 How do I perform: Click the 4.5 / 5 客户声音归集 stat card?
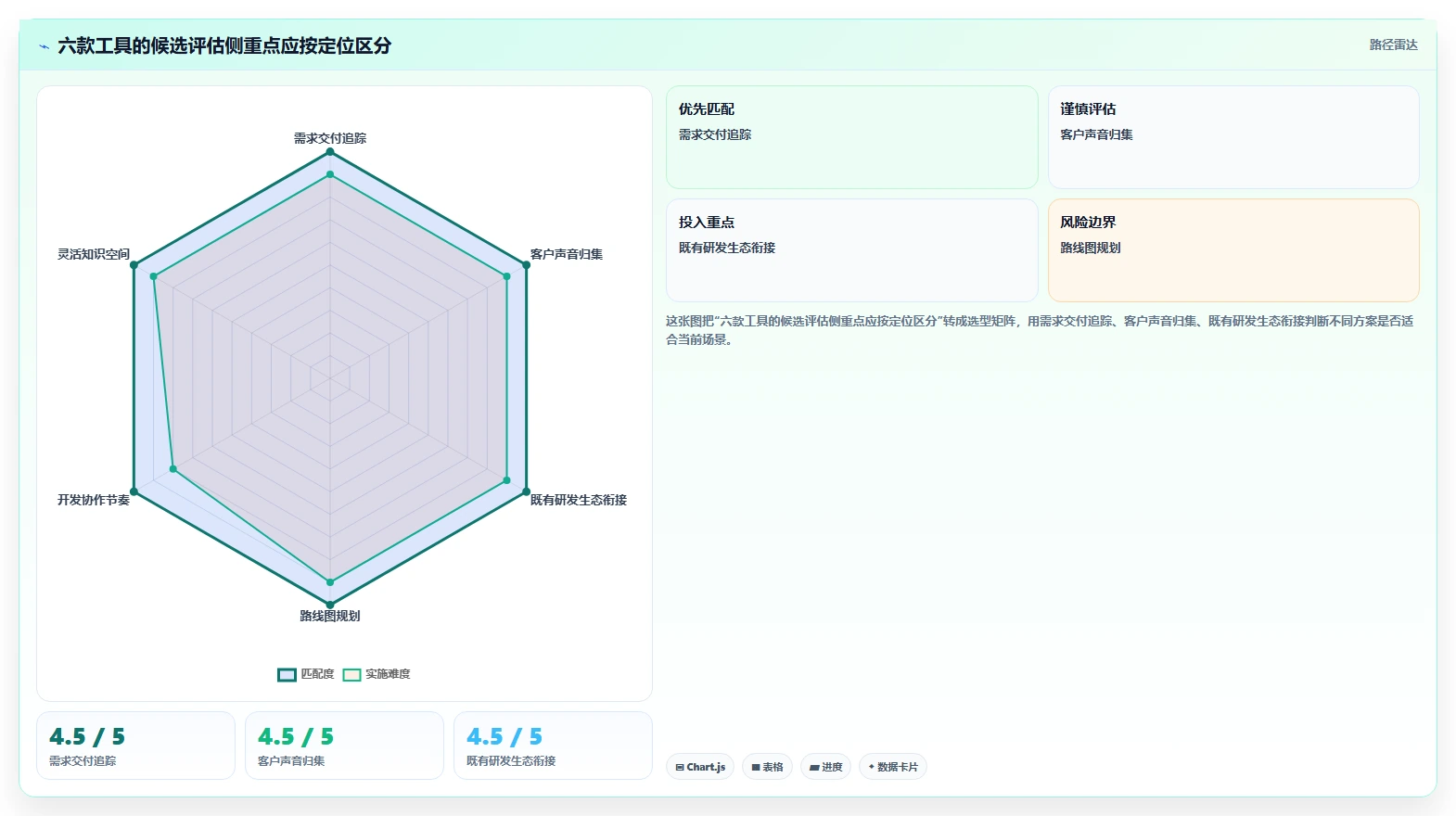tap(344, 746)
